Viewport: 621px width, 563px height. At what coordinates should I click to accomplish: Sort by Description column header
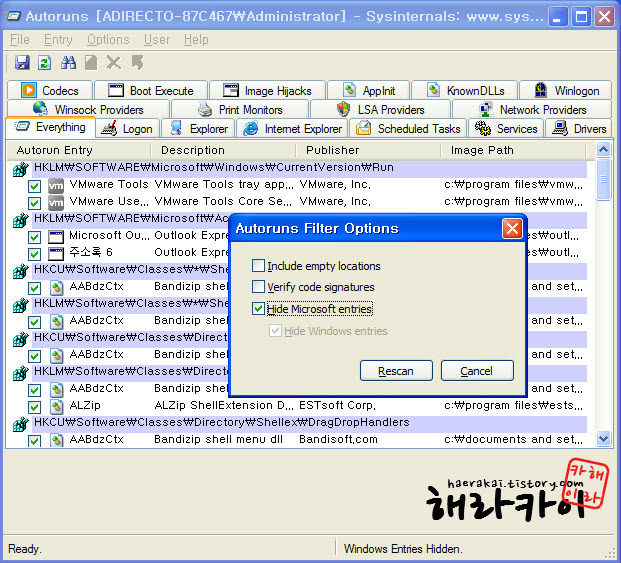tap(223, 150)
